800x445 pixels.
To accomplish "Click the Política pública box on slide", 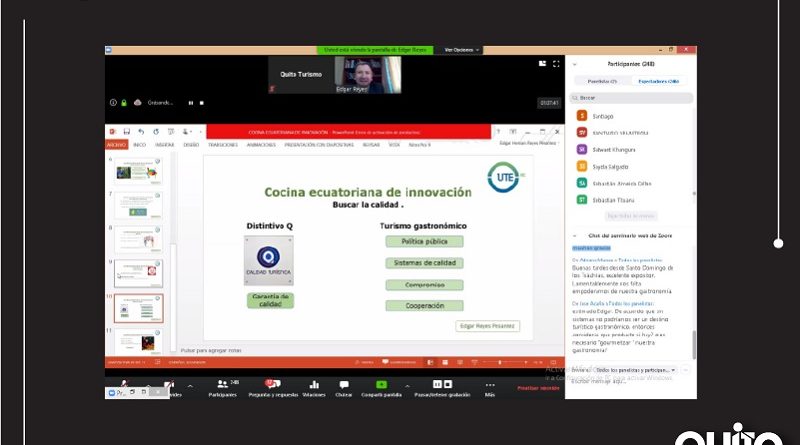I will click(x=424, y=241).
